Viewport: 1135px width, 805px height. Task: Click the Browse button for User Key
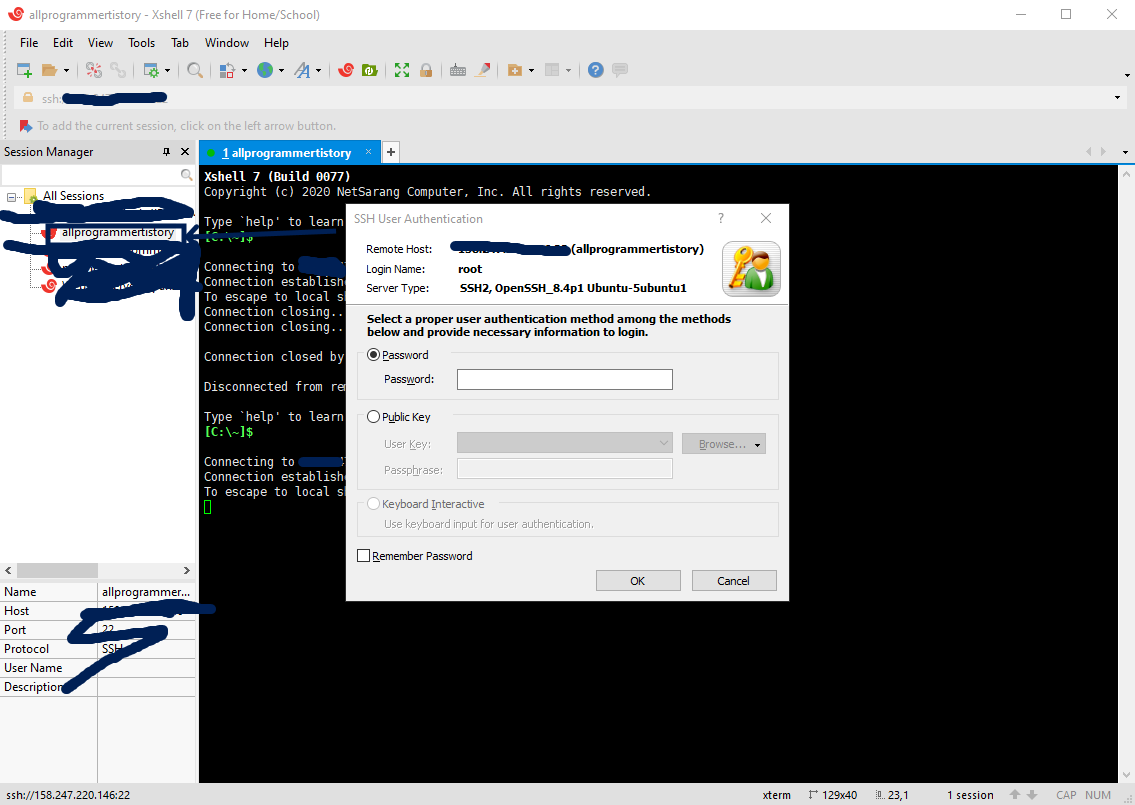pos(723,444)
